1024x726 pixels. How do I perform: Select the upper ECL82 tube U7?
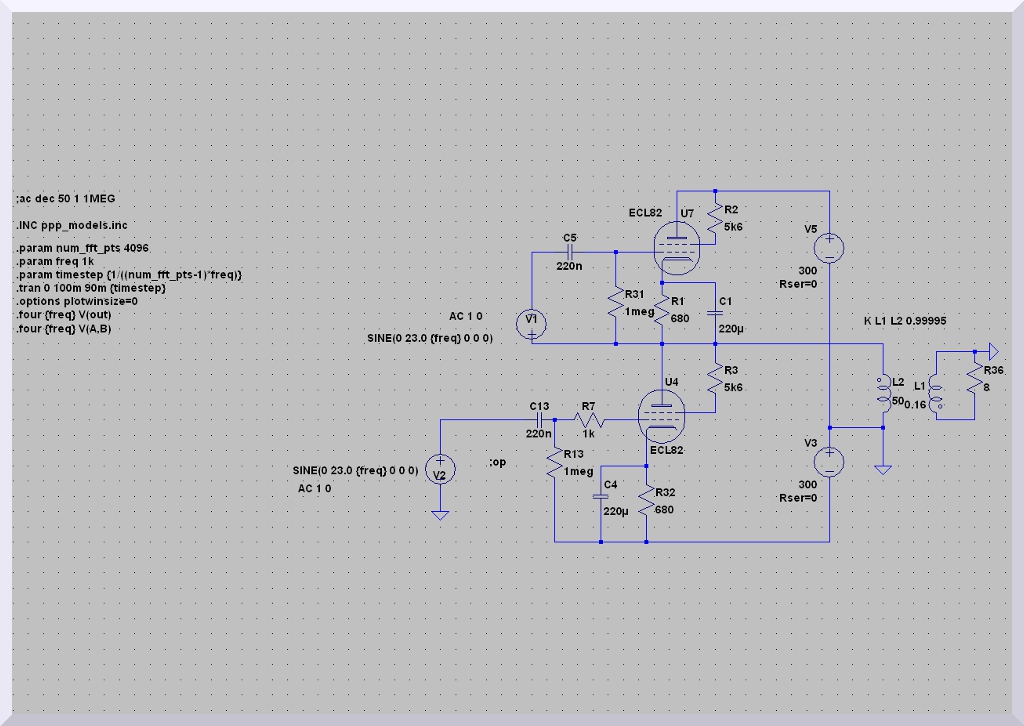pyautogui.click(x=674, y=242)
